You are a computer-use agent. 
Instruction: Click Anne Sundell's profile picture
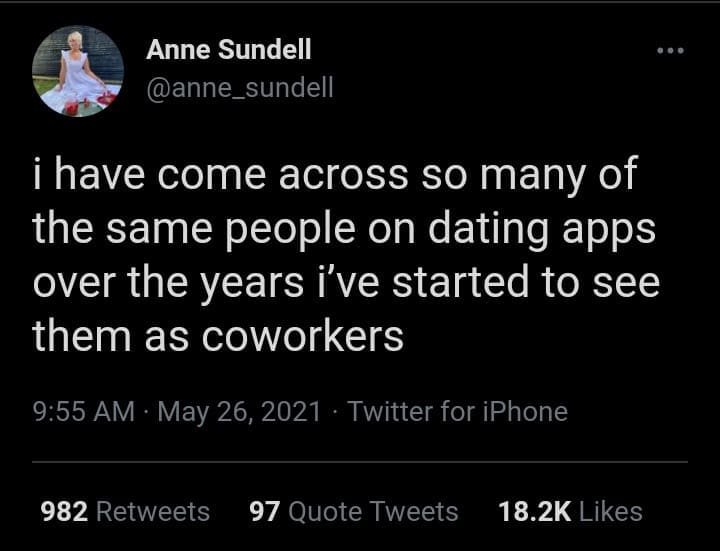[78, 71]
